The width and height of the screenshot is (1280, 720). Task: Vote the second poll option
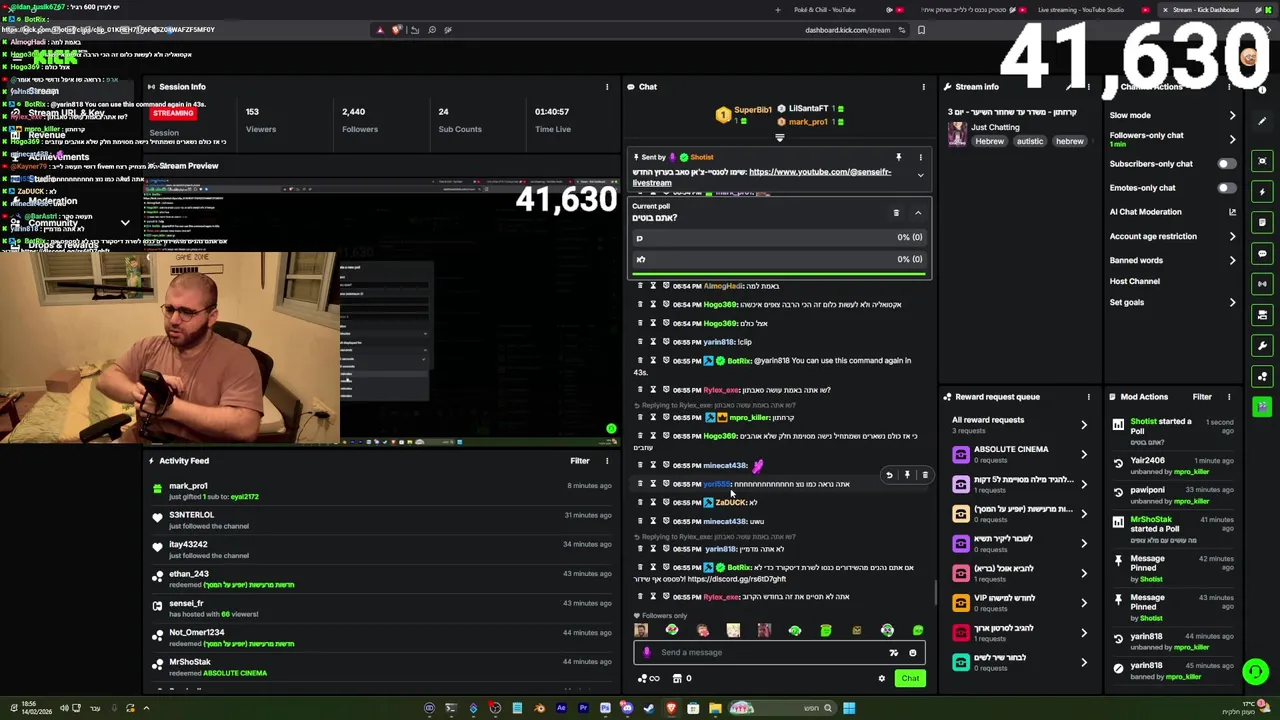tap(780, 260)
